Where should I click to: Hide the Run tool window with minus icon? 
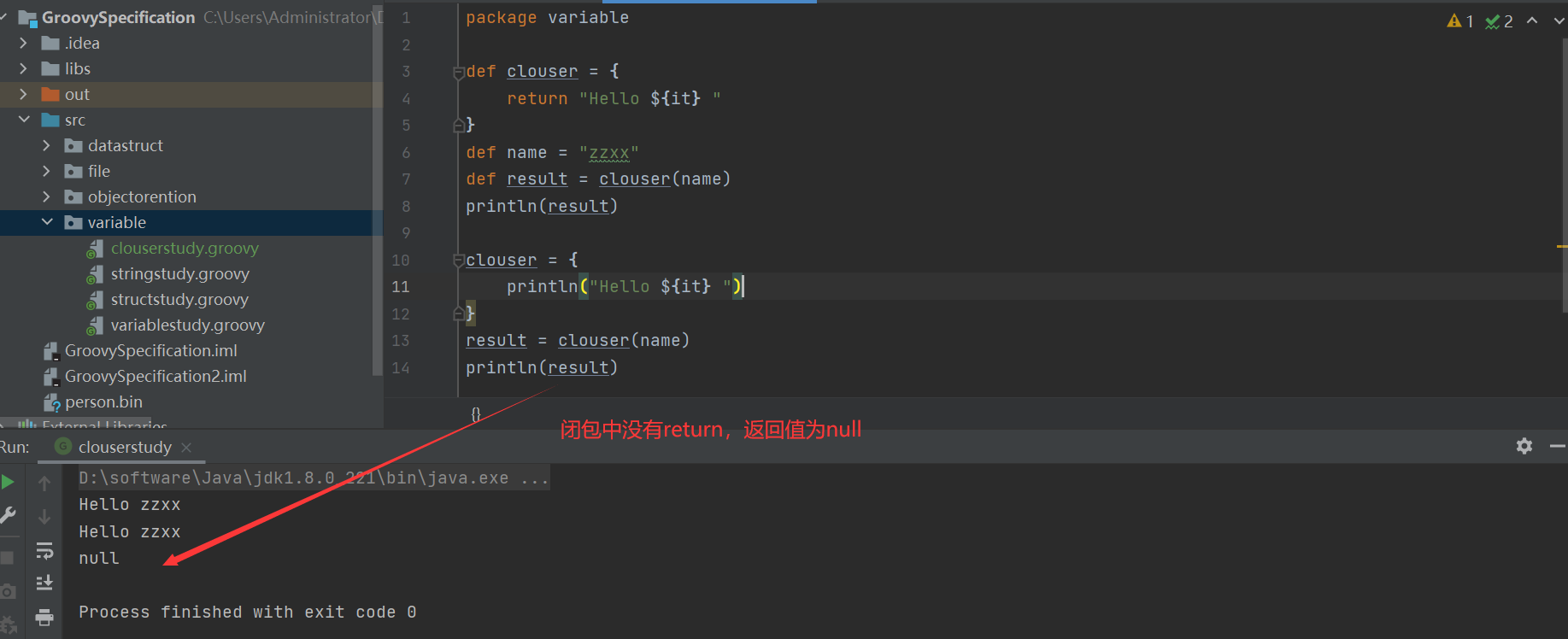[1557, 446]
